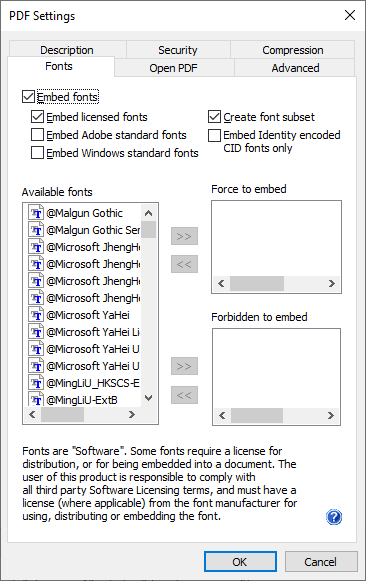Image resolution: width=366 pixels, height=581 pixels.
Task: Select the @Microsoft YaHei font entry
Action: tap(79, 315)
